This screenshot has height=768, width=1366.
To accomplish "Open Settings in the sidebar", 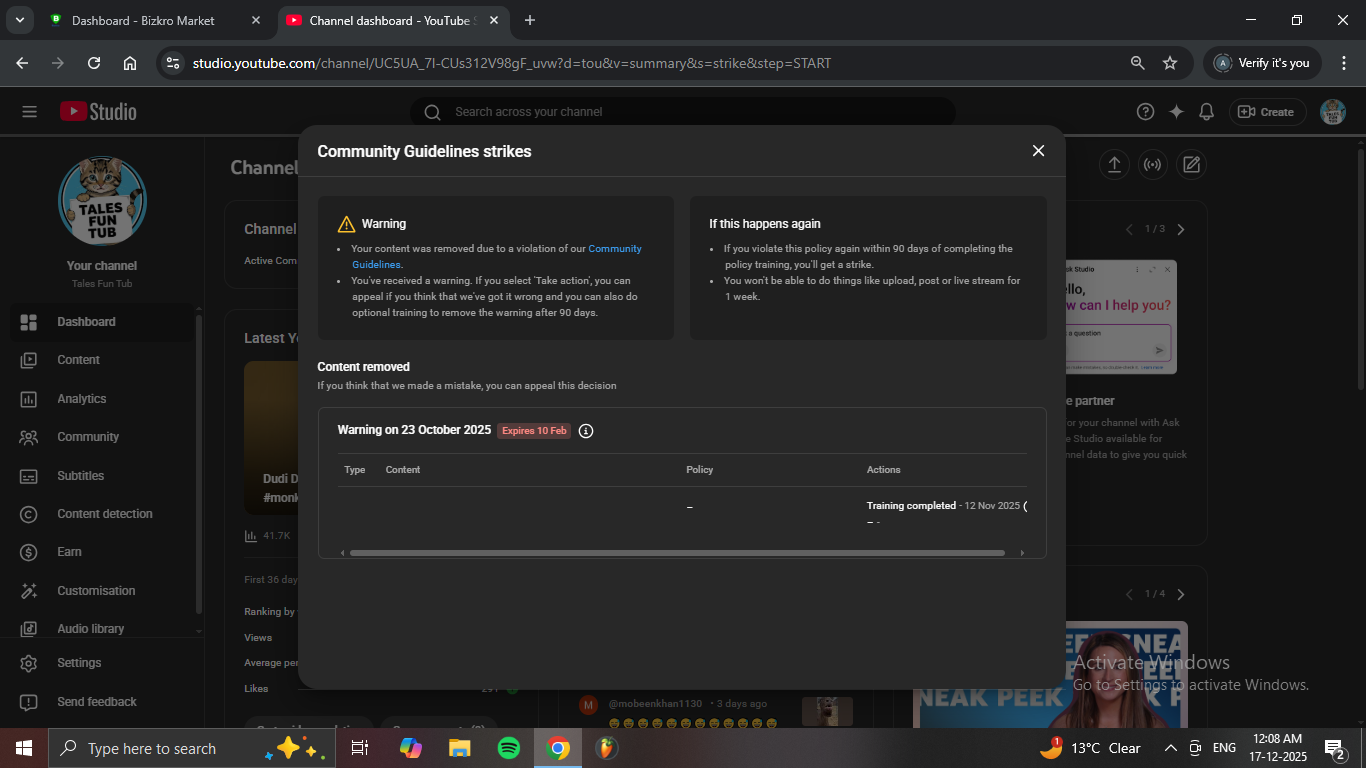I will coord(79,663).
